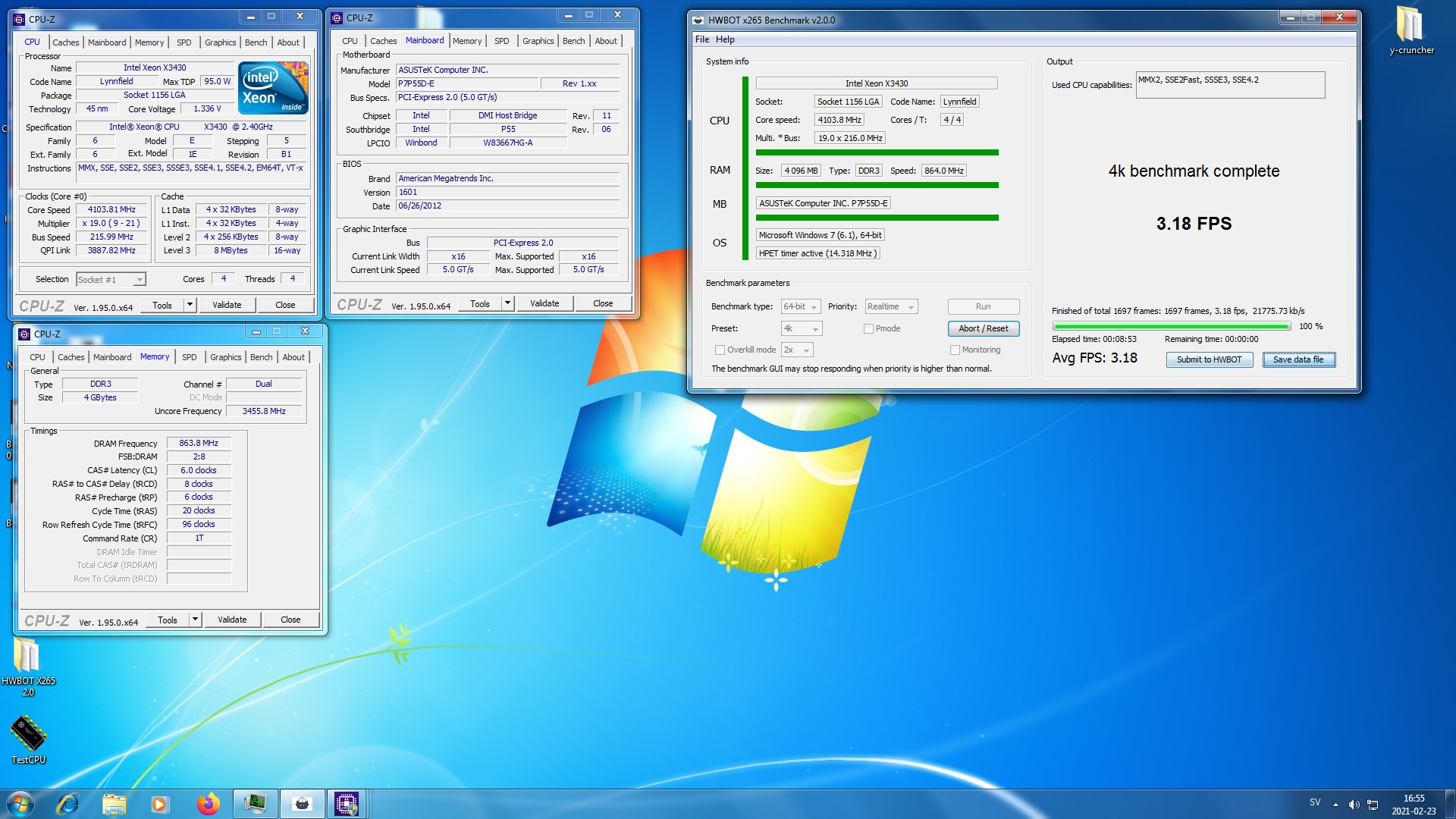Open the Overkill 2x multiplier dropdown
This screenshot has width=1456, height=819.
[x=797, y=350]
